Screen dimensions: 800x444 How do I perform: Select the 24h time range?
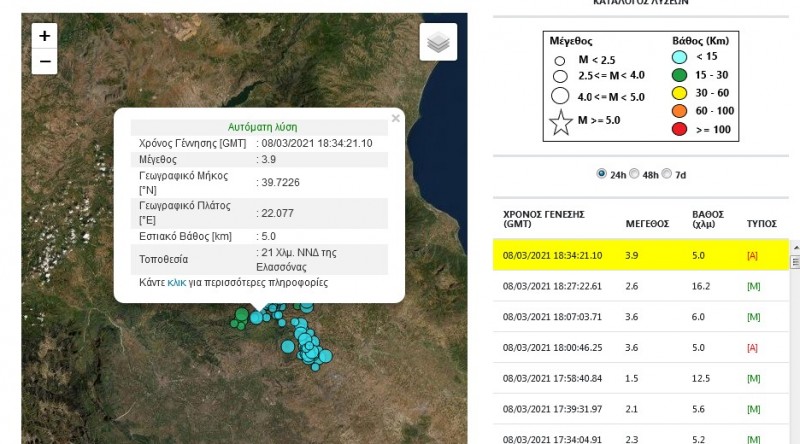point(601,173)
